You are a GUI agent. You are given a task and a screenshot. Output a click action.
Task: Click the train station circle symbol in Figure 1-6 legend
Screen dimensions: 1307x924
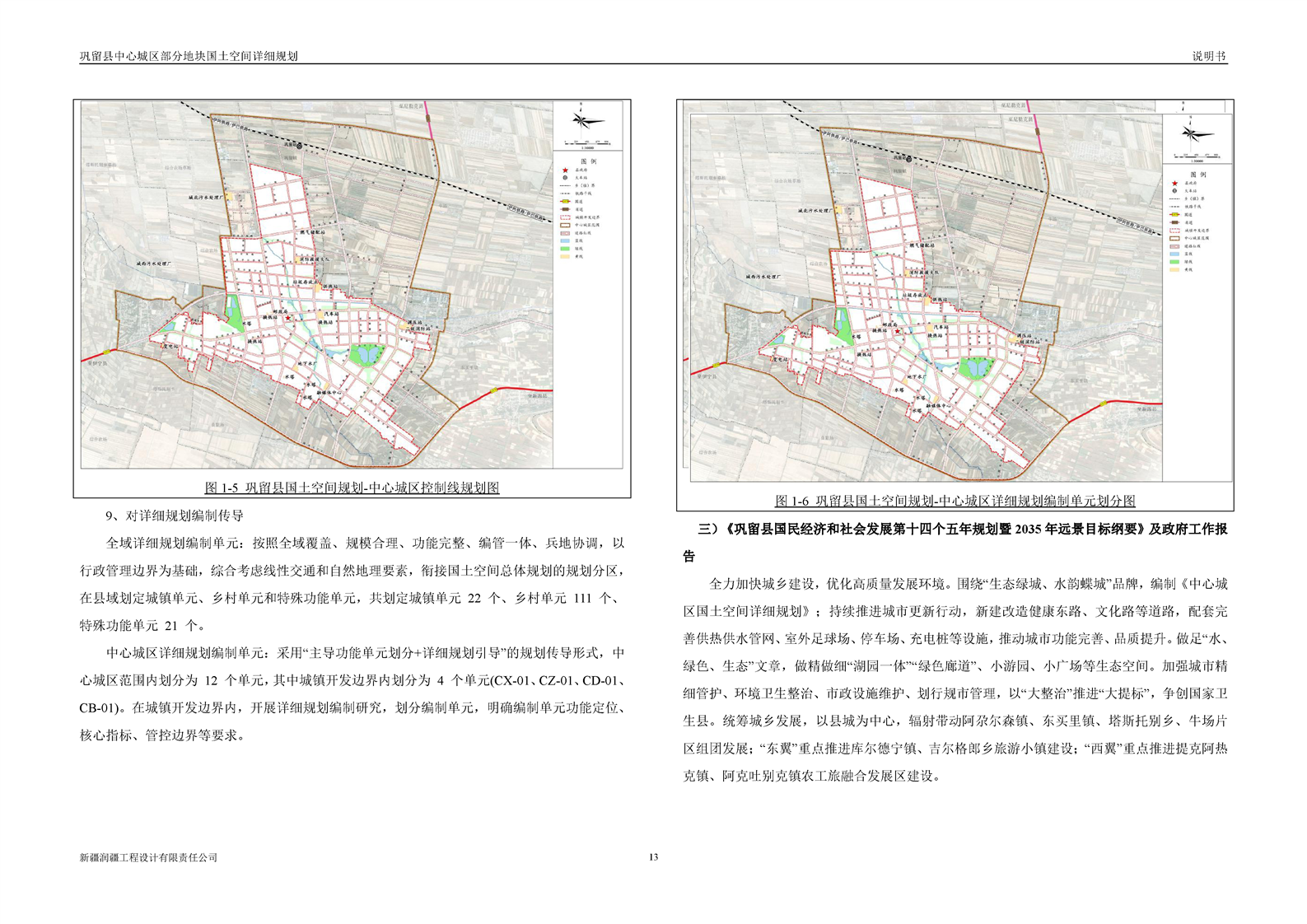(x=1174, y=191)
